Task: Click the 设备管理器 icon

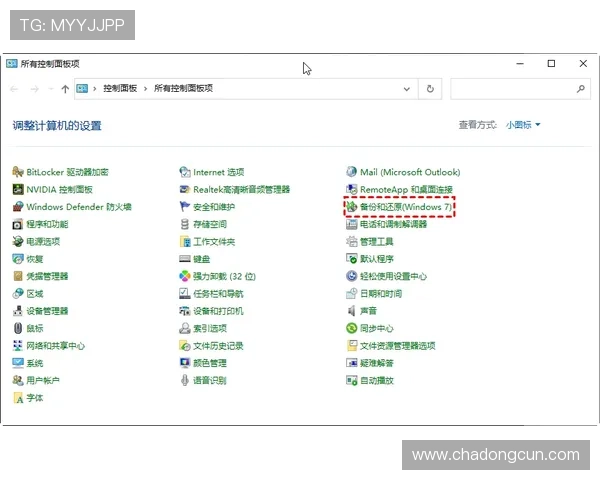Action: coord(18,311)
